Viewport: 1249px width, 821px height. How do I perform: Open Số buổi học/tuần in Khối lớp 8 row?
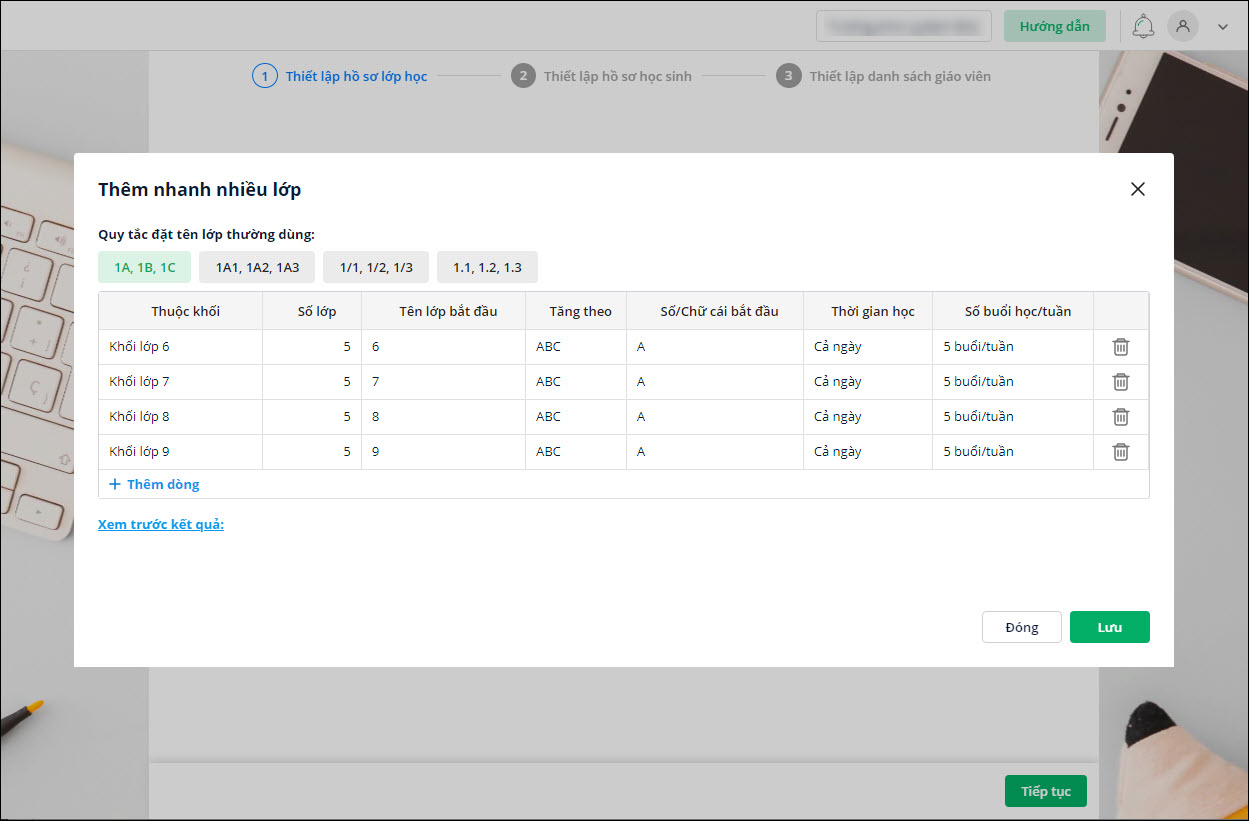1013,417
